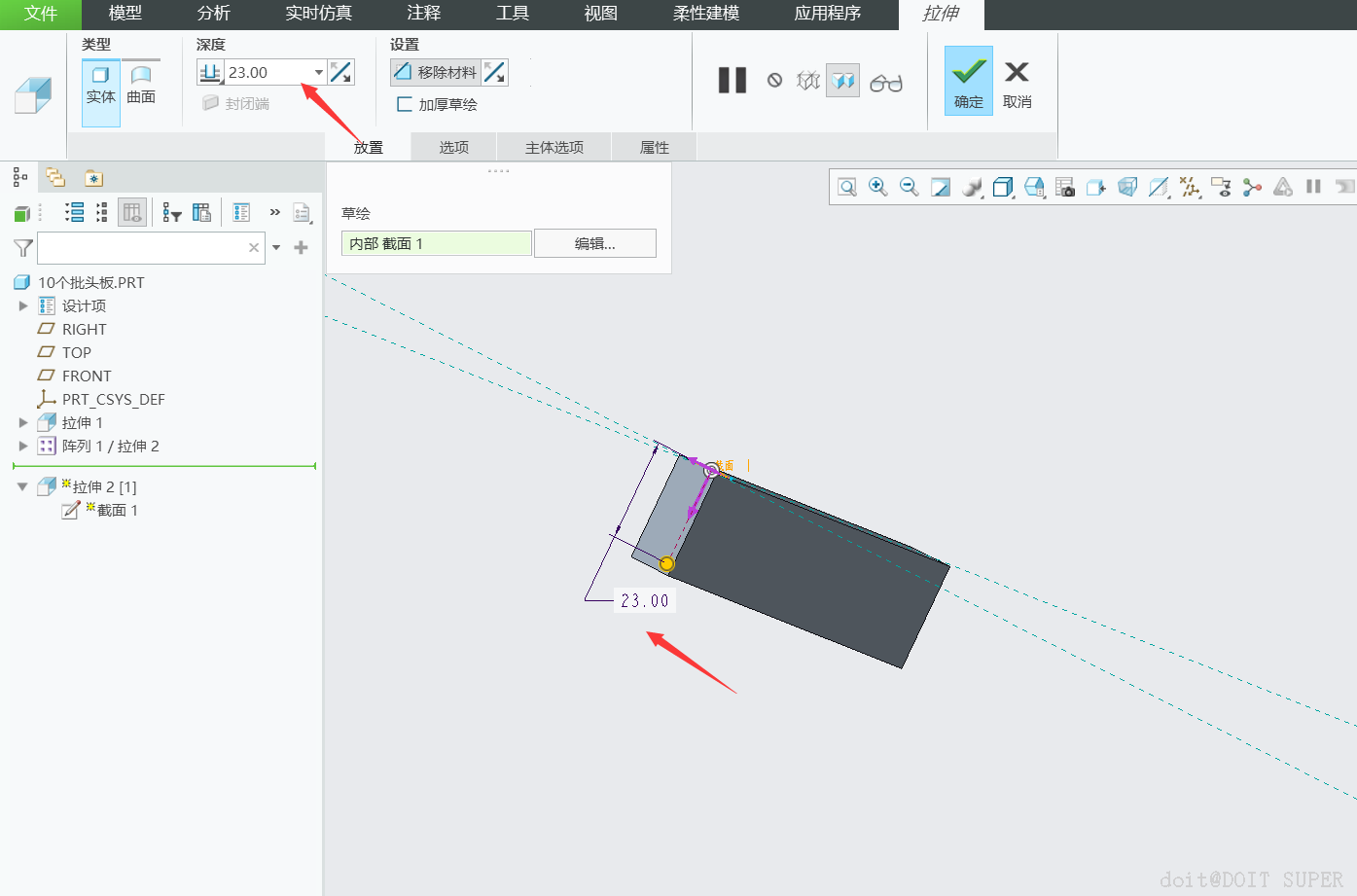Click the Collapse All tree icon
1357x896 pixels.
(x=101, y=212)
